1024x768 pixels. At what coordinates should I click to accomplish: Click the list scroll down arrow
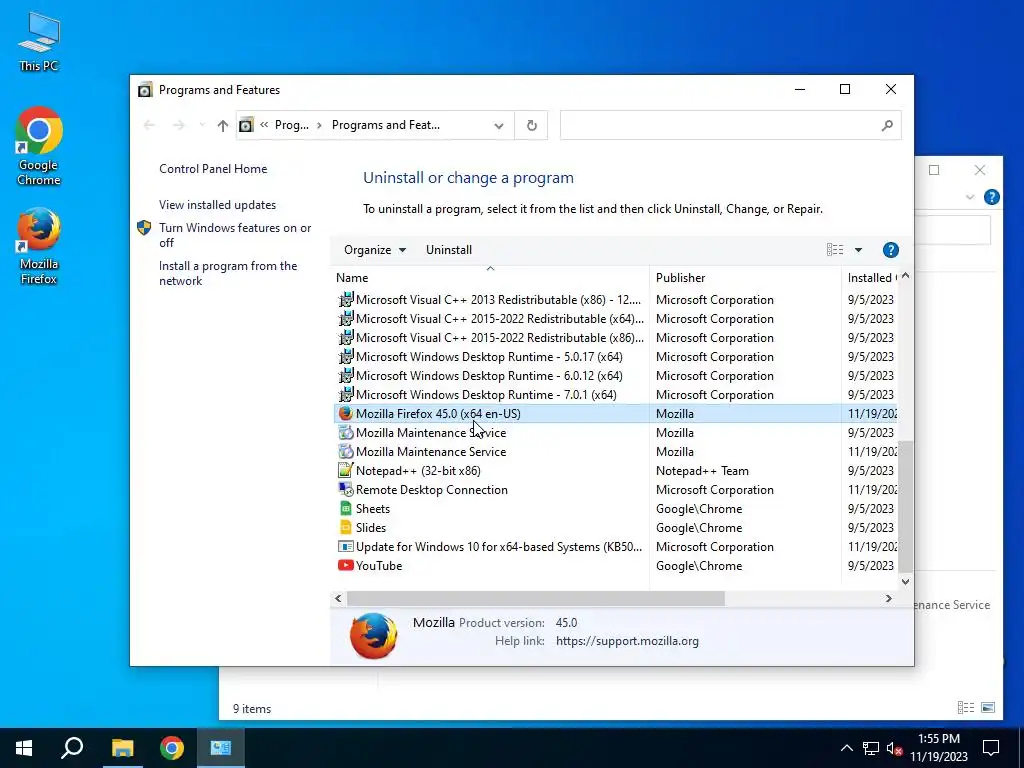(905, 581)
